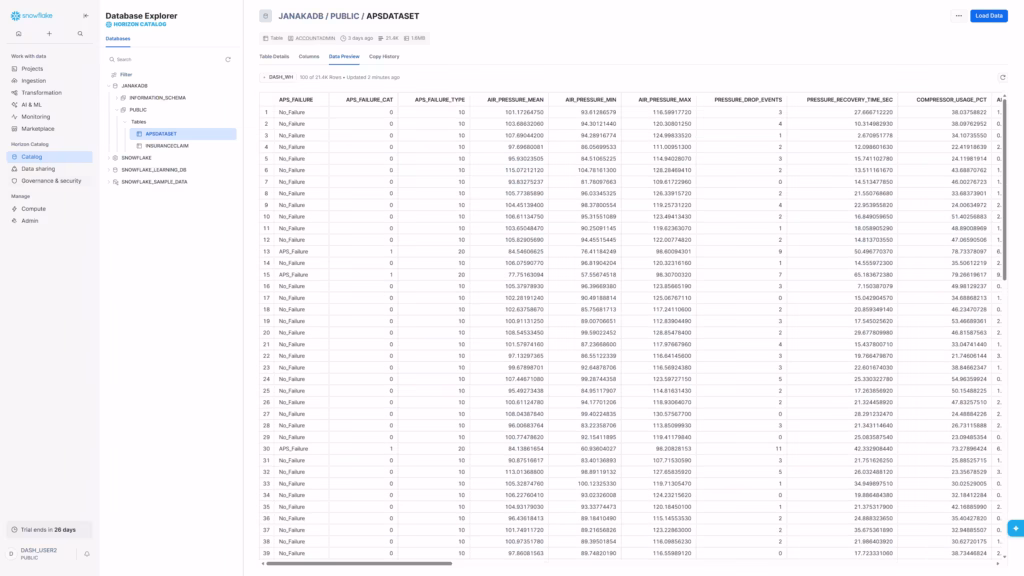1024x576 pixels.
Task: Expand the INFORMATION_SCHEMA schema
Action: pos(116,98)
